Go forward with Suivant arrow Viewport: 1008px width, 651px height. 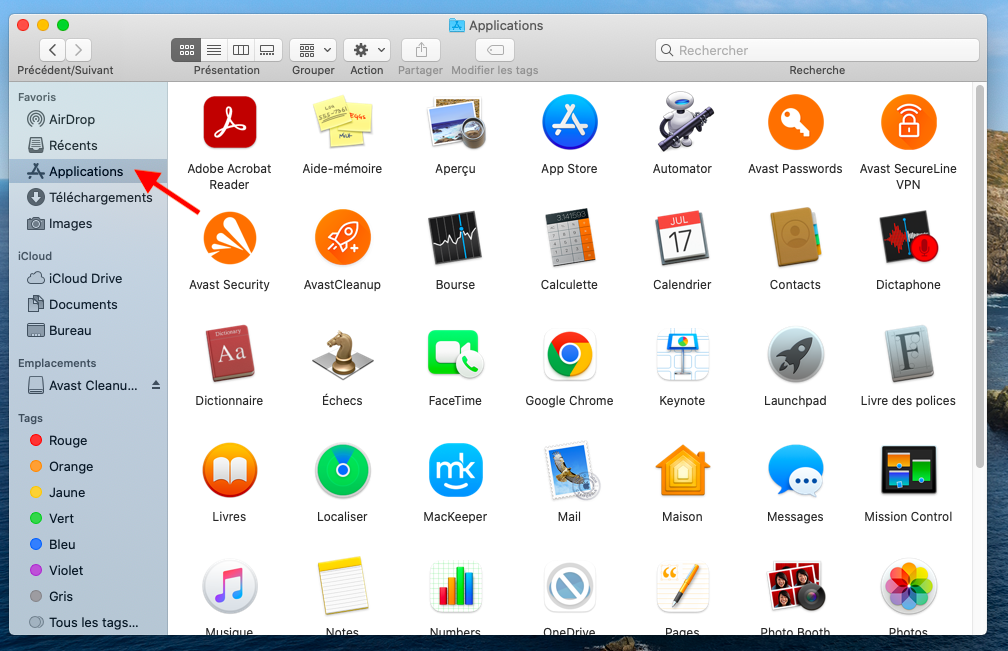coord(78,50)
